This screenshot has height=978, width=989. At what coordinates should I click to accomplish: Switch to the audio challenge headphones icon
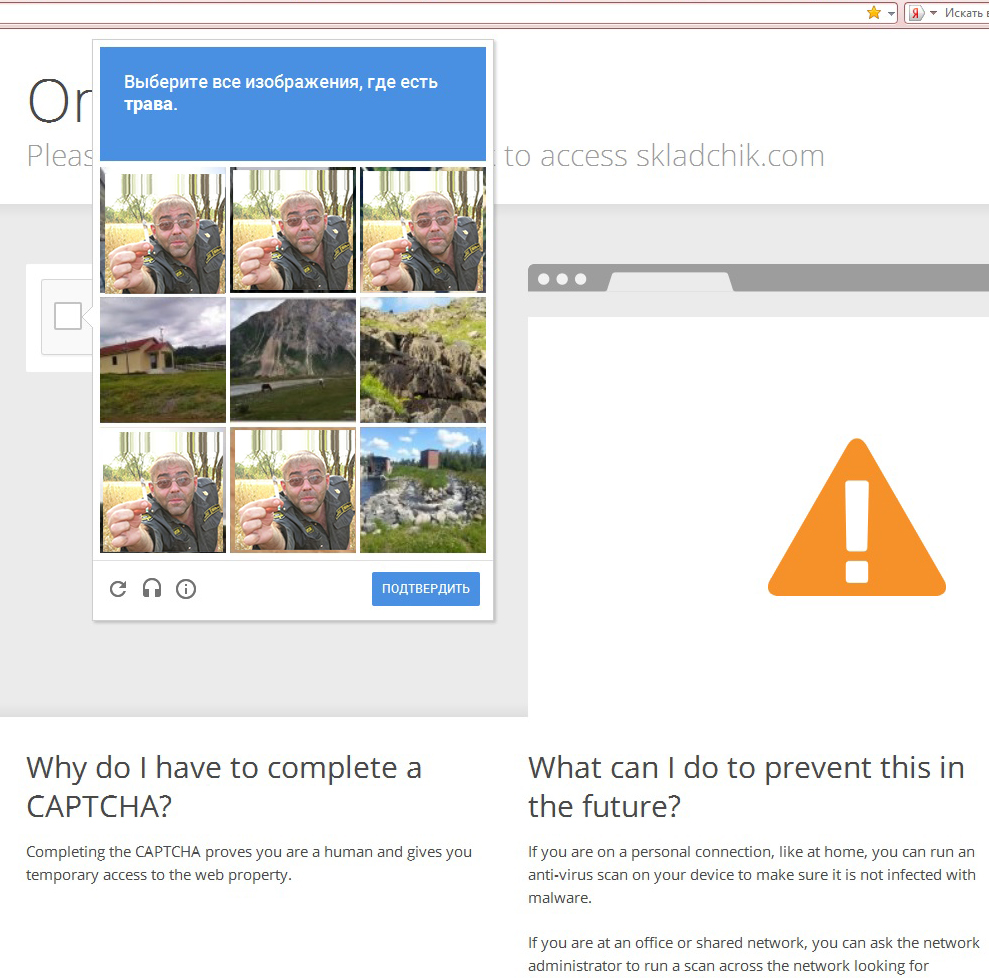(152, 588)
